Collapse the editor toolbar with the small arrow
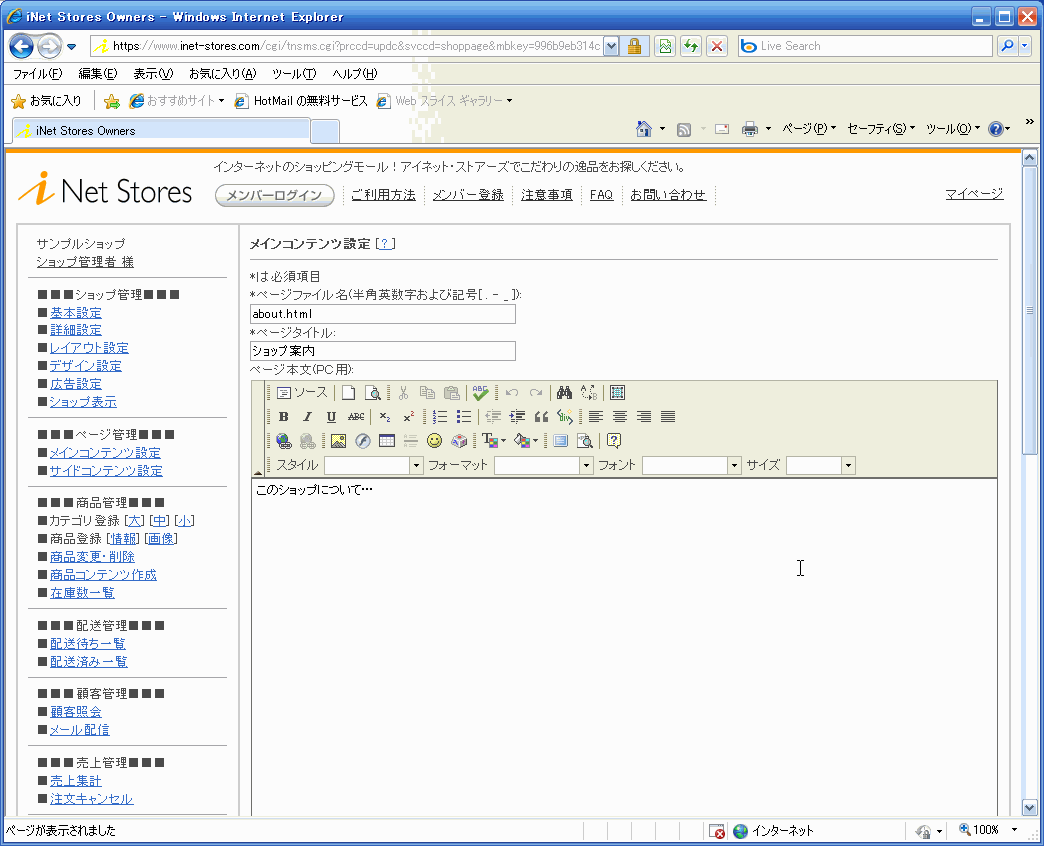 (258, 472)
